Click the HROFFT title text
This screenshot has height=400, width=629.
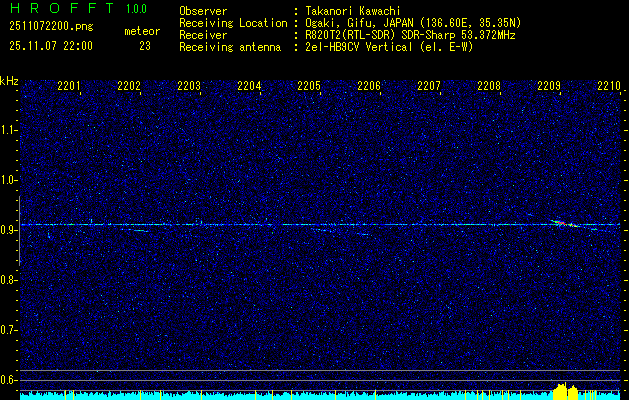(x=55, y=10)
